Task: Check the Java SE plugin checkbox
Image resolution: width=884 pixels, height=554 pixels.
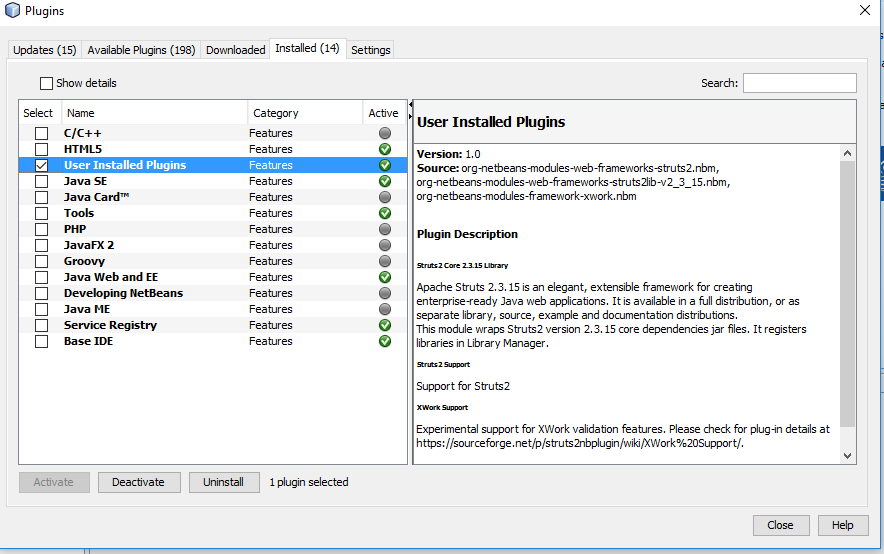Action: (41, 181)
